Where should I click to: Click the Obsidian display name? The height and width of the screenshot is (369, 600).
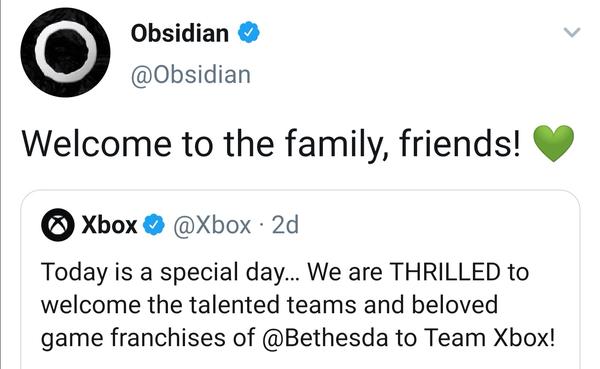180,33
